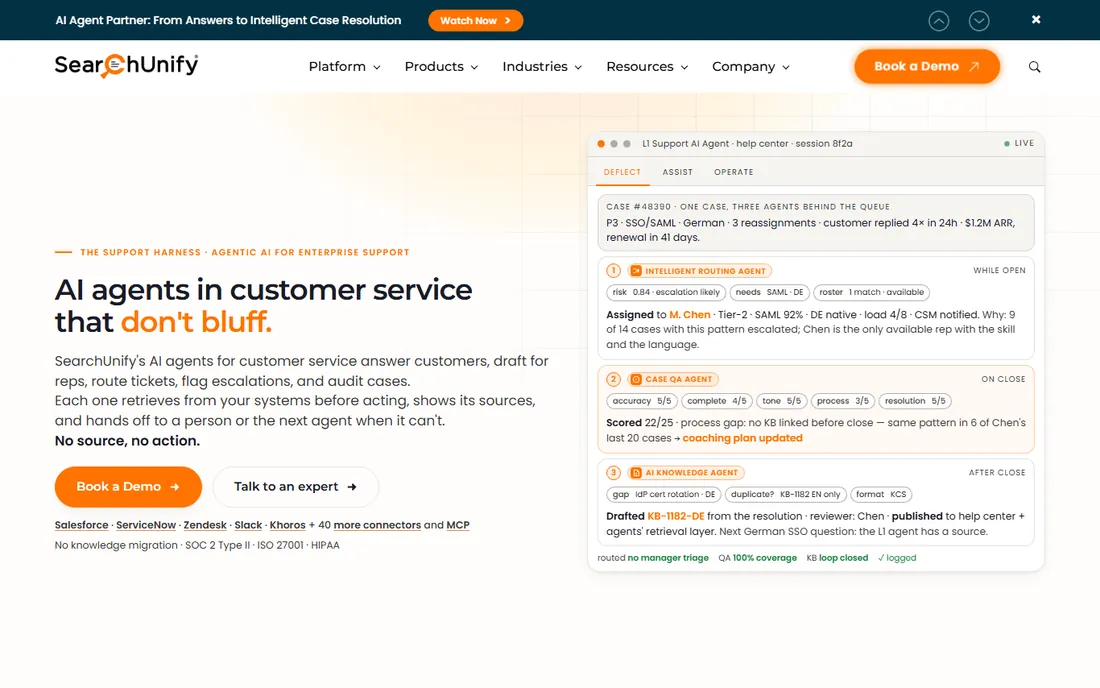Open the Platform dropdown menu

[344, 67]
